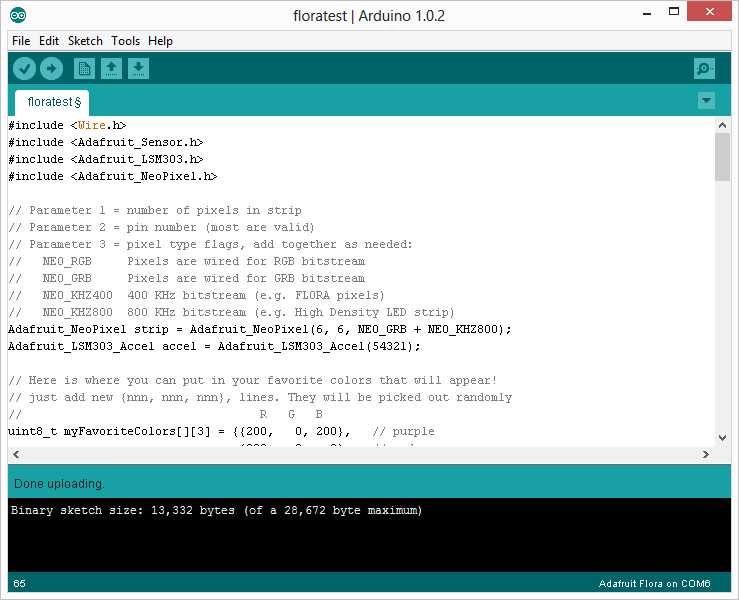
Task: Click the vertical scrollbar thumb in the editor
Action: coord(722,157)
